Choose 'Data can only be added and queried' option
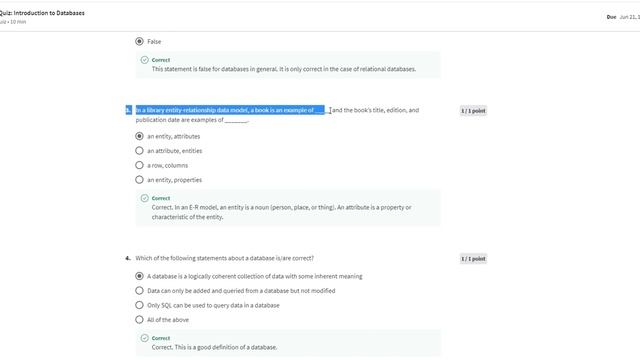640x360 pixels. [x=139, y=291]
